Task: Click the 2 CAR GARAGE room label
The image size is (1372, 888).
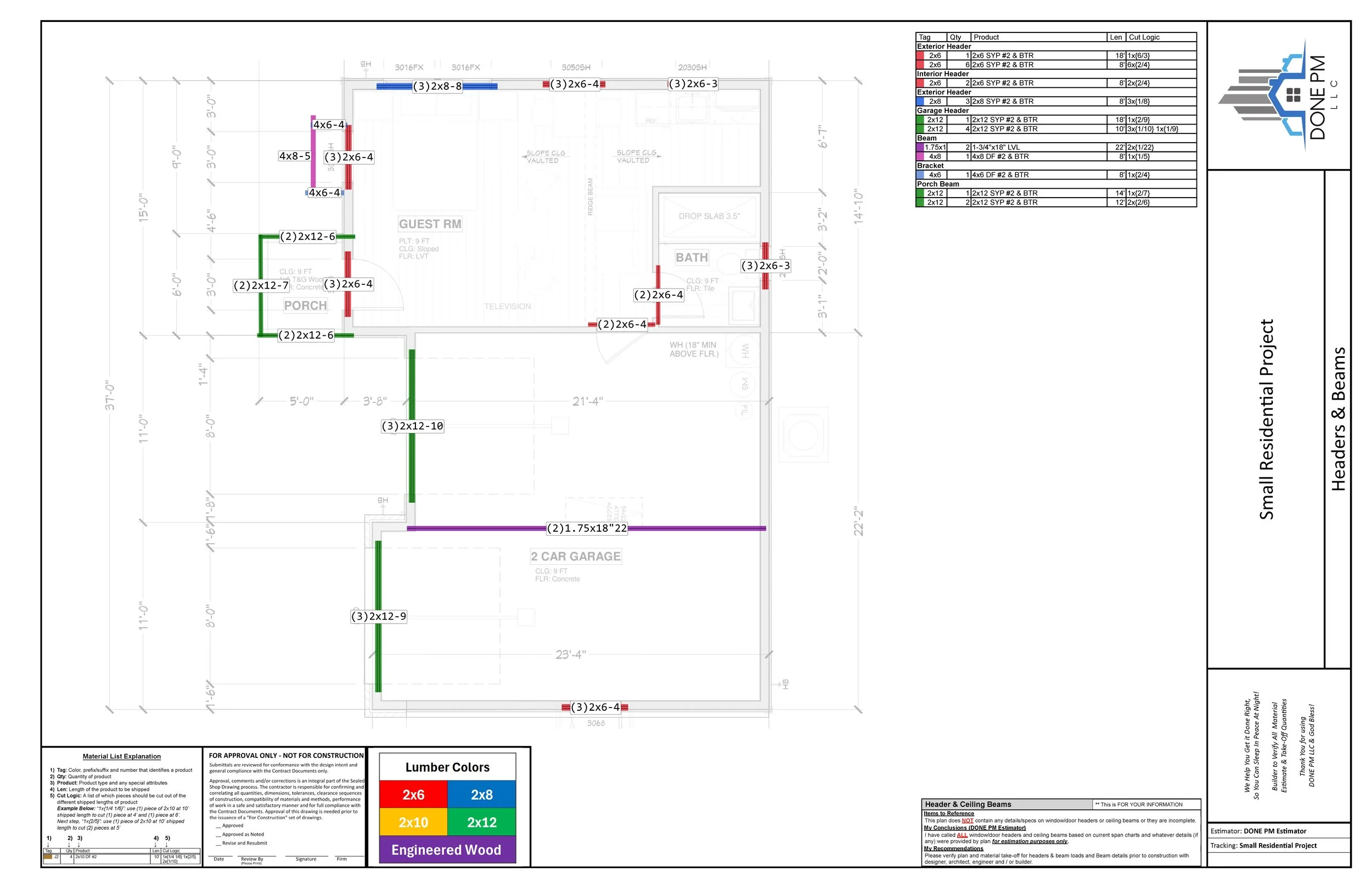Action: click(x=576, y=557)
